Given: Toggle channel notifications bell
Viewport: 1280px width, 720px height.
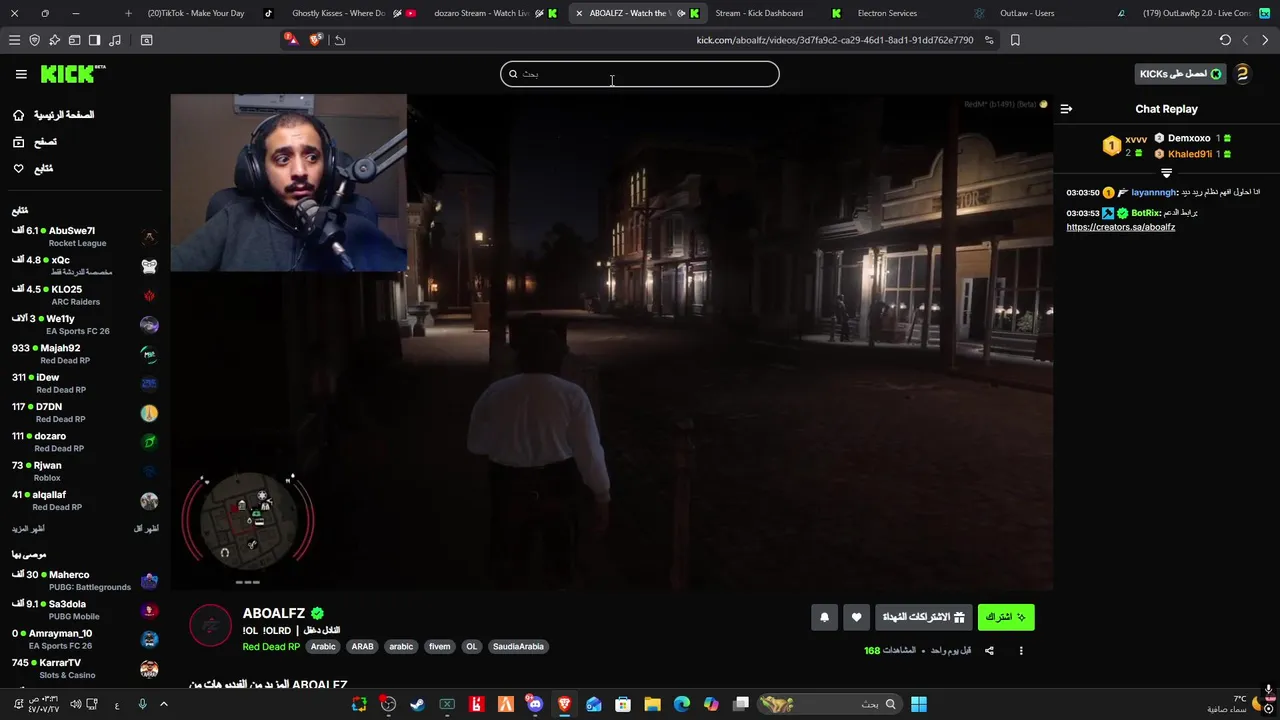Looking at the screenshot, I should (824, 617).
